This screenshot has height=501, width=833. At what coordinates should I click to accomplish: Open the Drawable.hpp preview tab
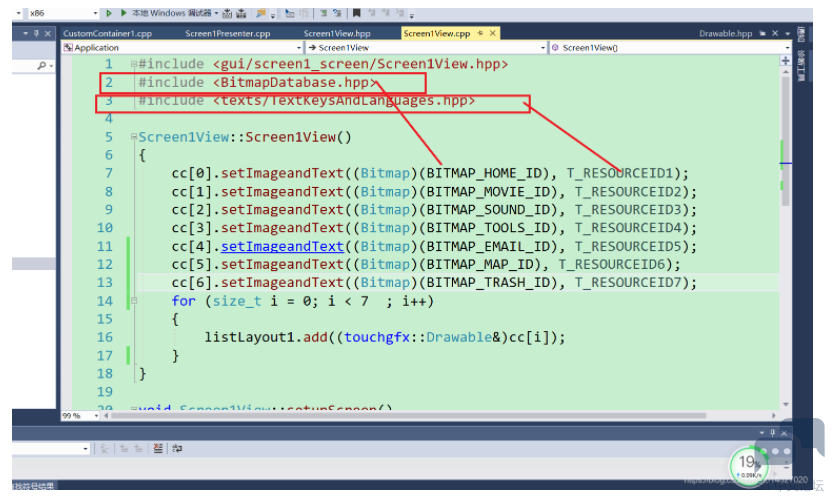[x=725, y=33]
